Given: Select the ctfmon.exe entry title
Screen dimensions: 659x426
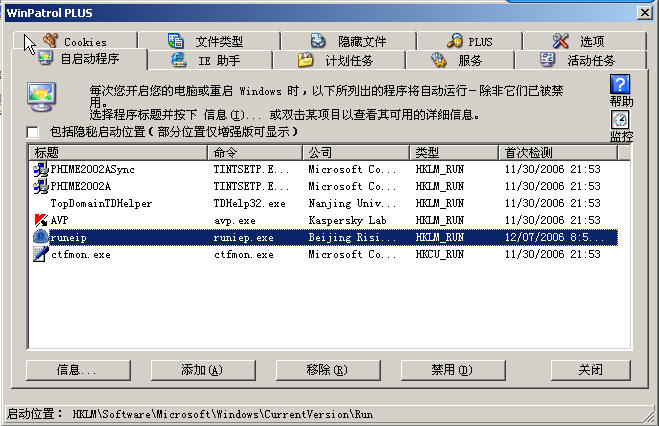Looking at the screenshot, I should click(x=81, y=255).
